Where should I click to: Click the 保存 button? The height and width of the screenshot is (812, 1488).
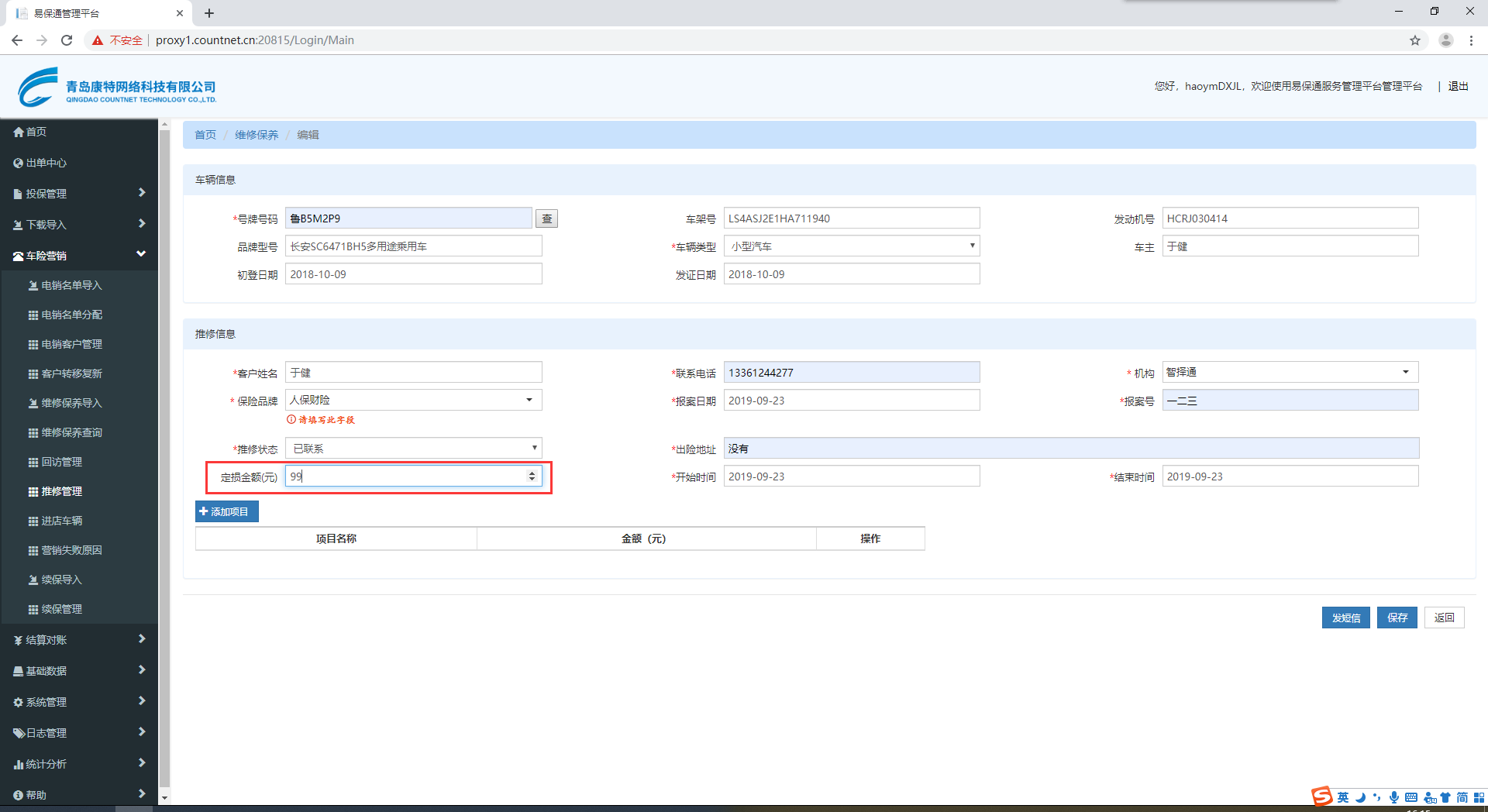pos(1397,618)
